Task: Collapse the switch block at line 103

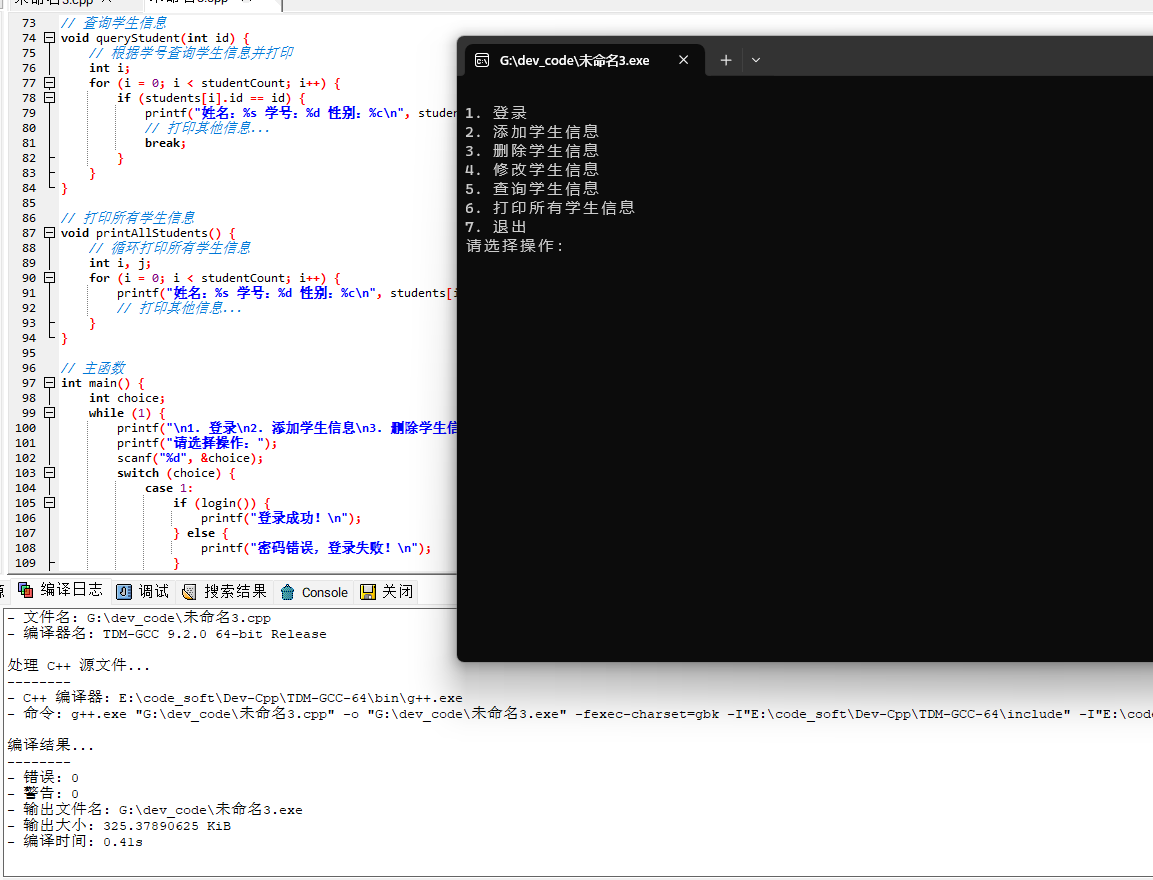Action: click(49, 473)
